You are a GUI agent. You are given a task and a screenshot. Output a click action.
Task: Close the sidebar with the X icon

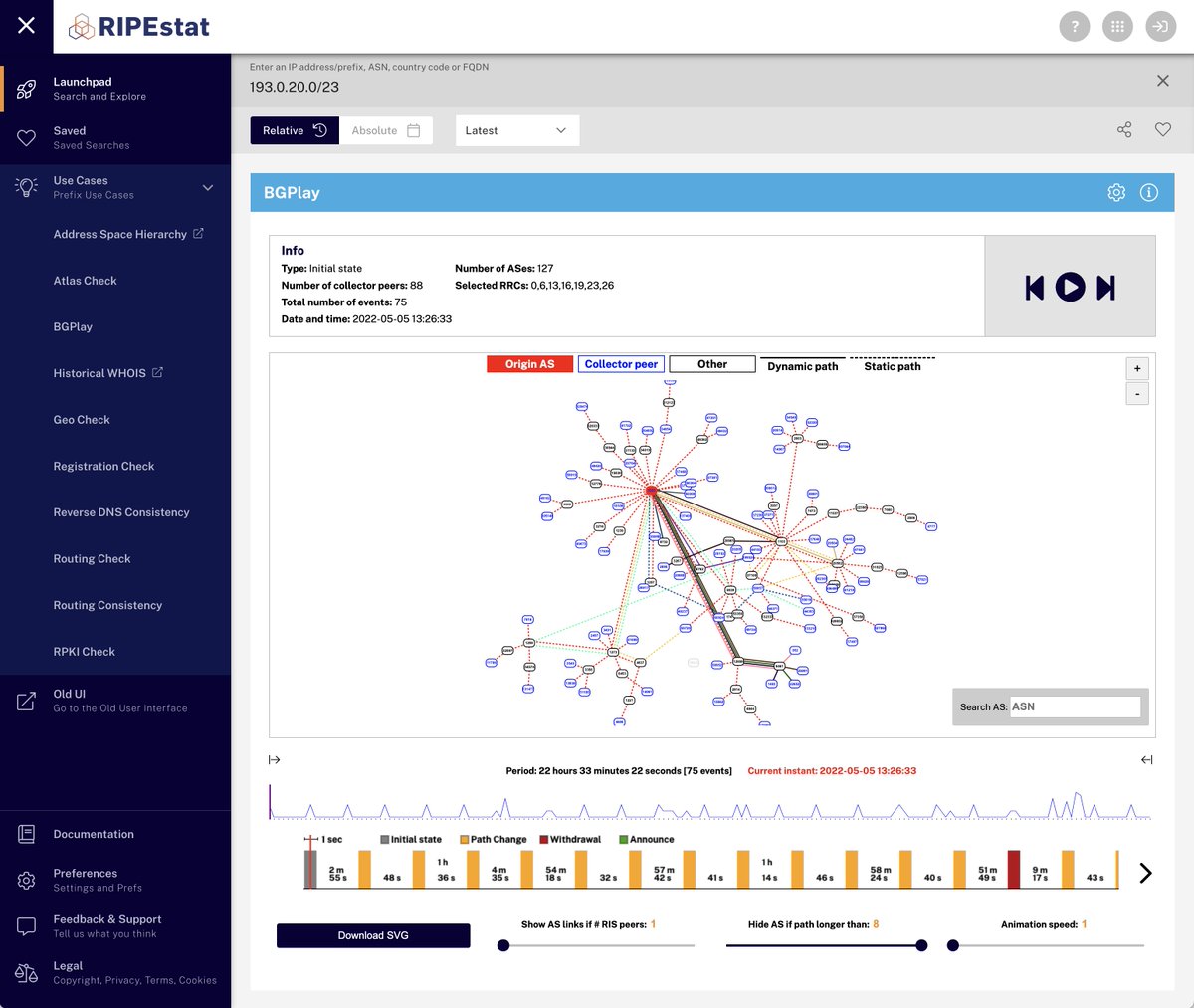26,26
